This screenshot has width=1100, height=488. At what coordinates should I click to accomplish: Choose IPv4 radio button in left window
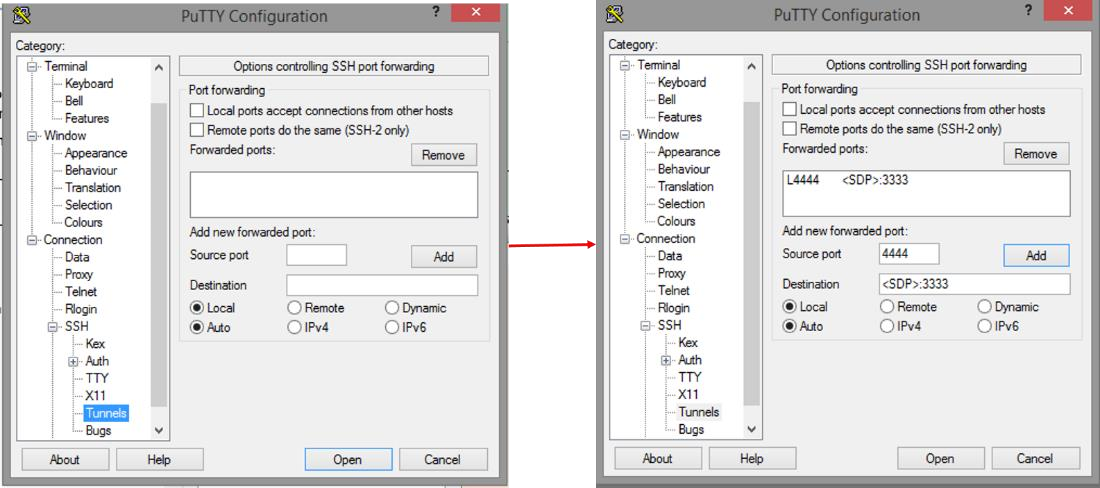[x=295, y=327]
